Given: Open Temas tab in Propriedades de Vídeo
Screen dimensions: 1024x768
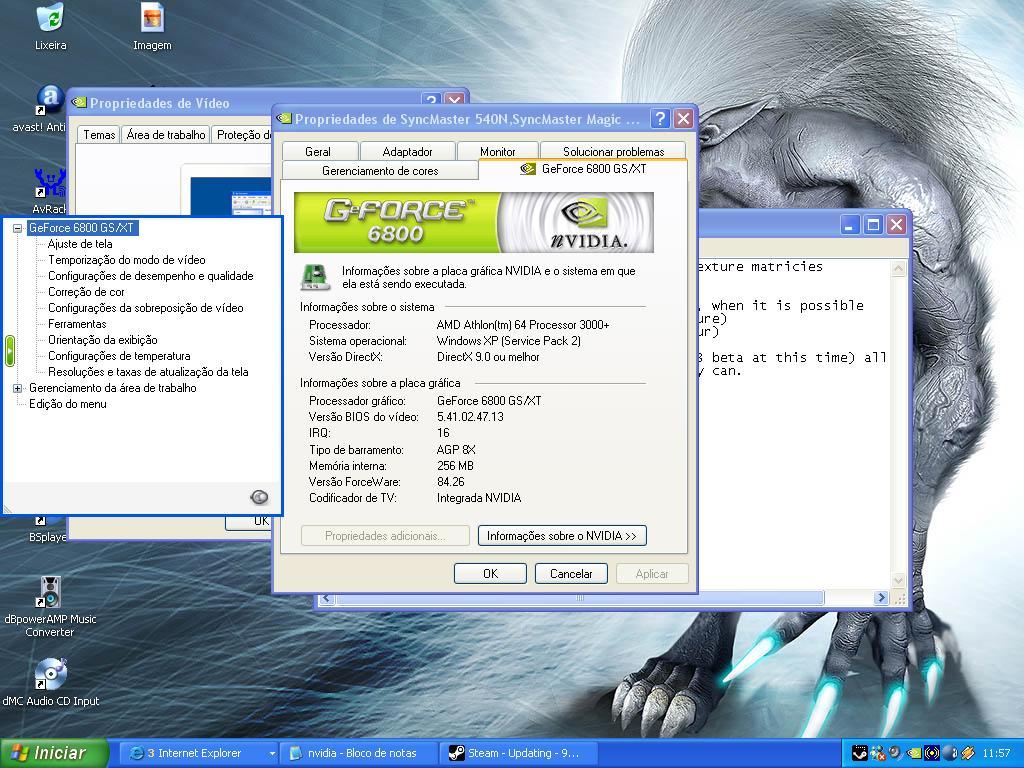Looking at the screenshot, I should click(99, 135).
